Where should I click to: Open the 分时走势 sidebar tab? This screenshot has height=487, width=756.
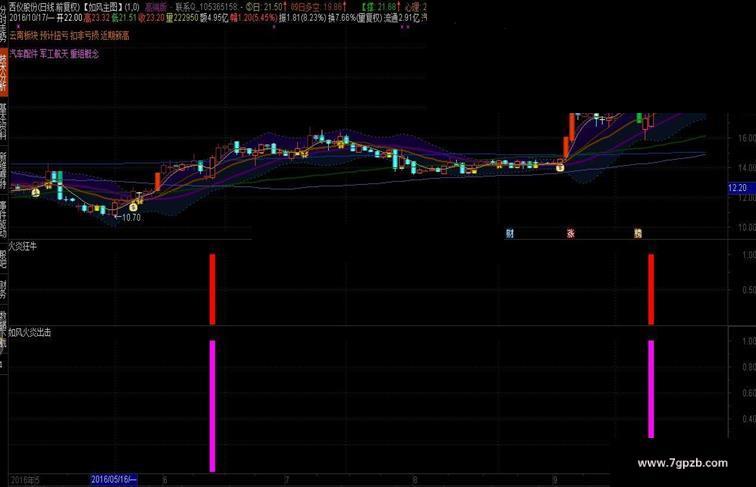pyautogui.click(x=3, y=22)
